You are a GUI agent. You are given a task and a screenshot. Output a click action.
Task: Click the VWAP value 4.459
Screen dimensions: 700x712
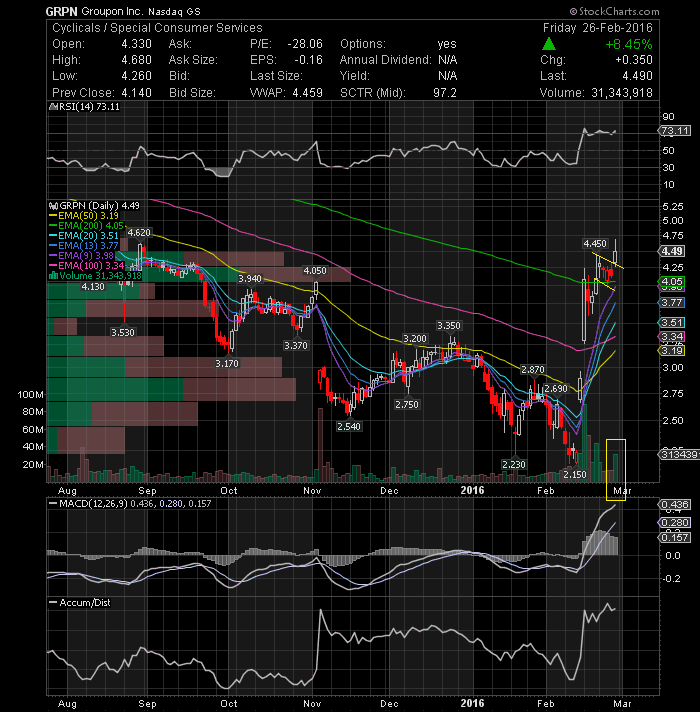[307, 93]
